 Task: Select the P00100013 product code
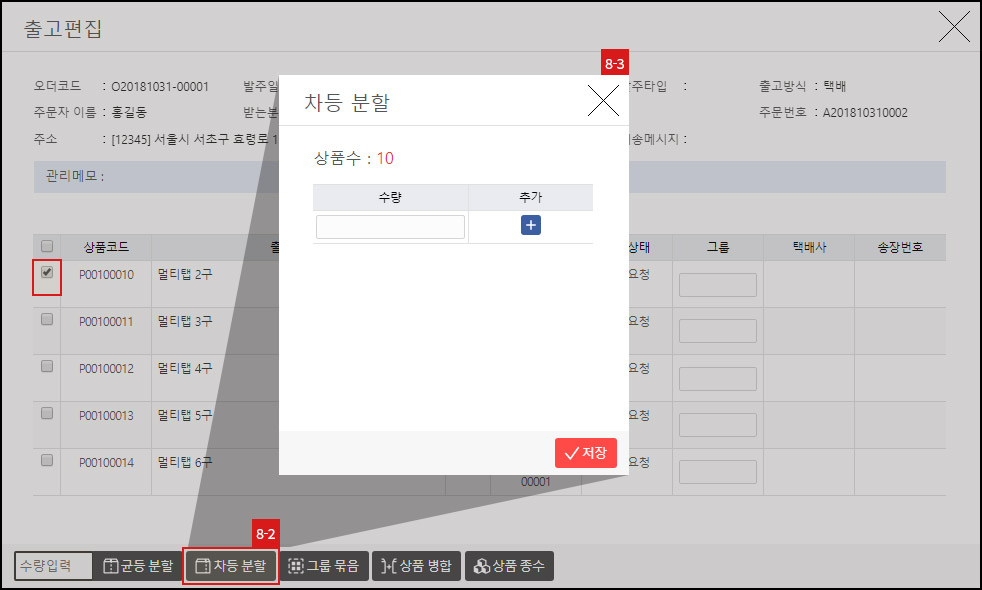pos(106,414)
